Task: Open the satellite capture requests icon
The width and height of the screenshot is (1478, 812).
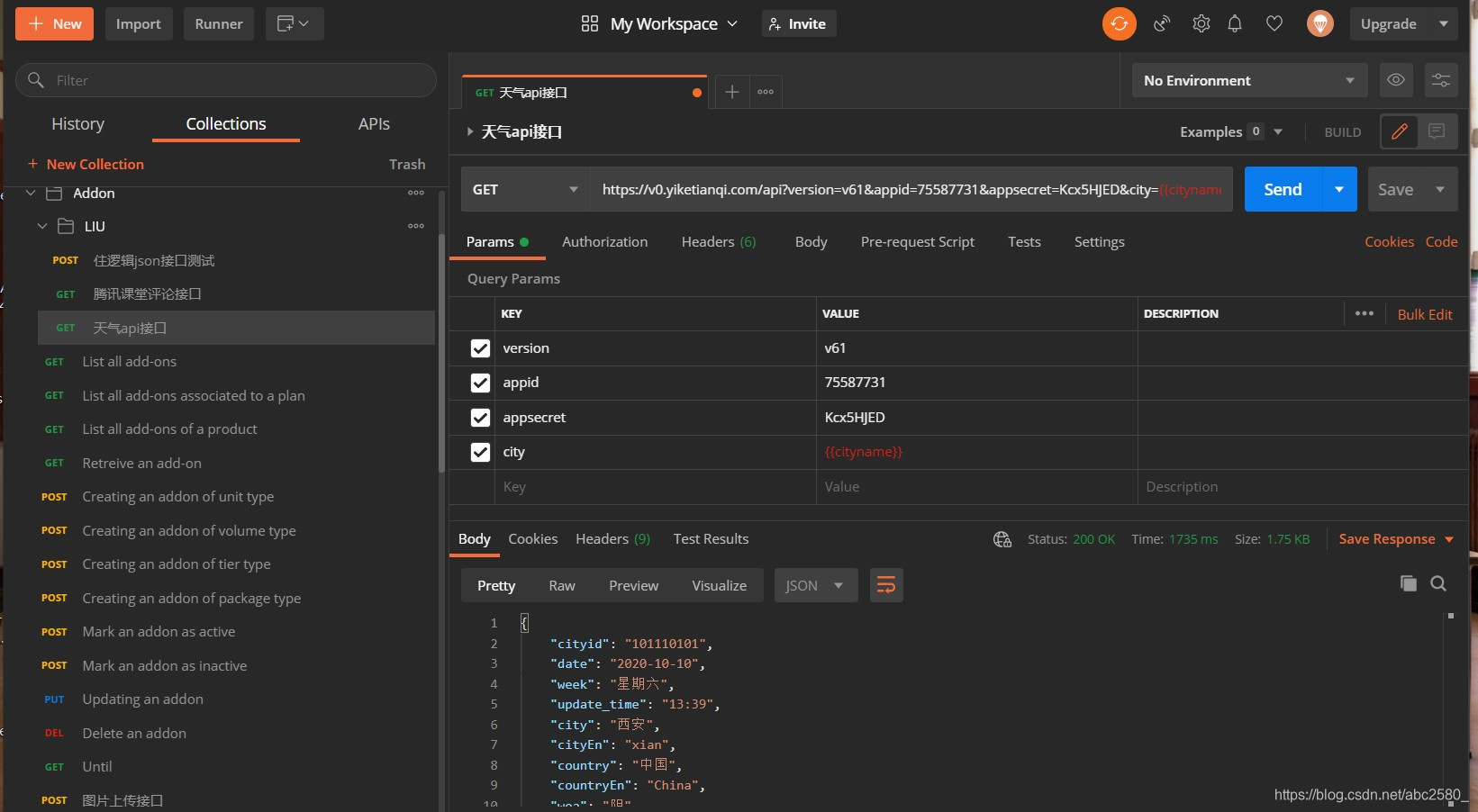Action: click(1162, 24)
